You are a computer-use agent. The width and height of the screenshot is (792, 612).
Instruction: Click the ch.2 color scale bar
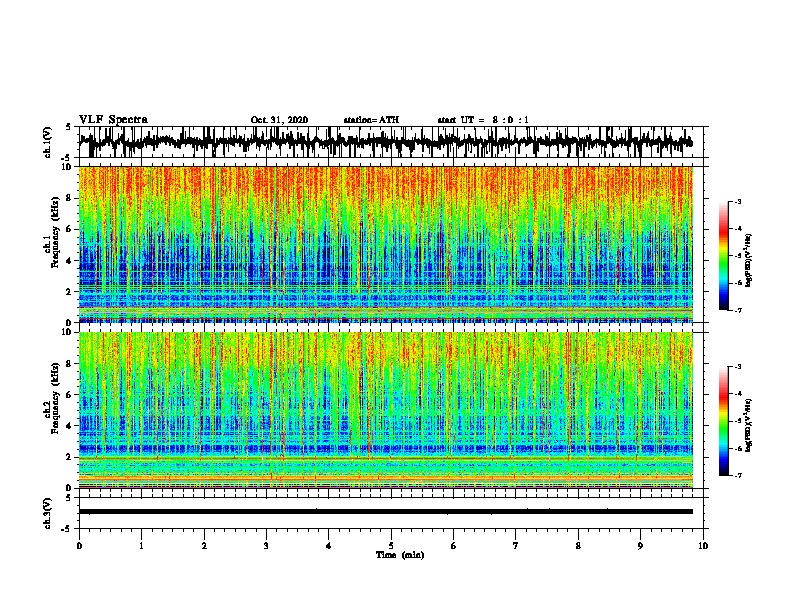click(x=723, y=421)
